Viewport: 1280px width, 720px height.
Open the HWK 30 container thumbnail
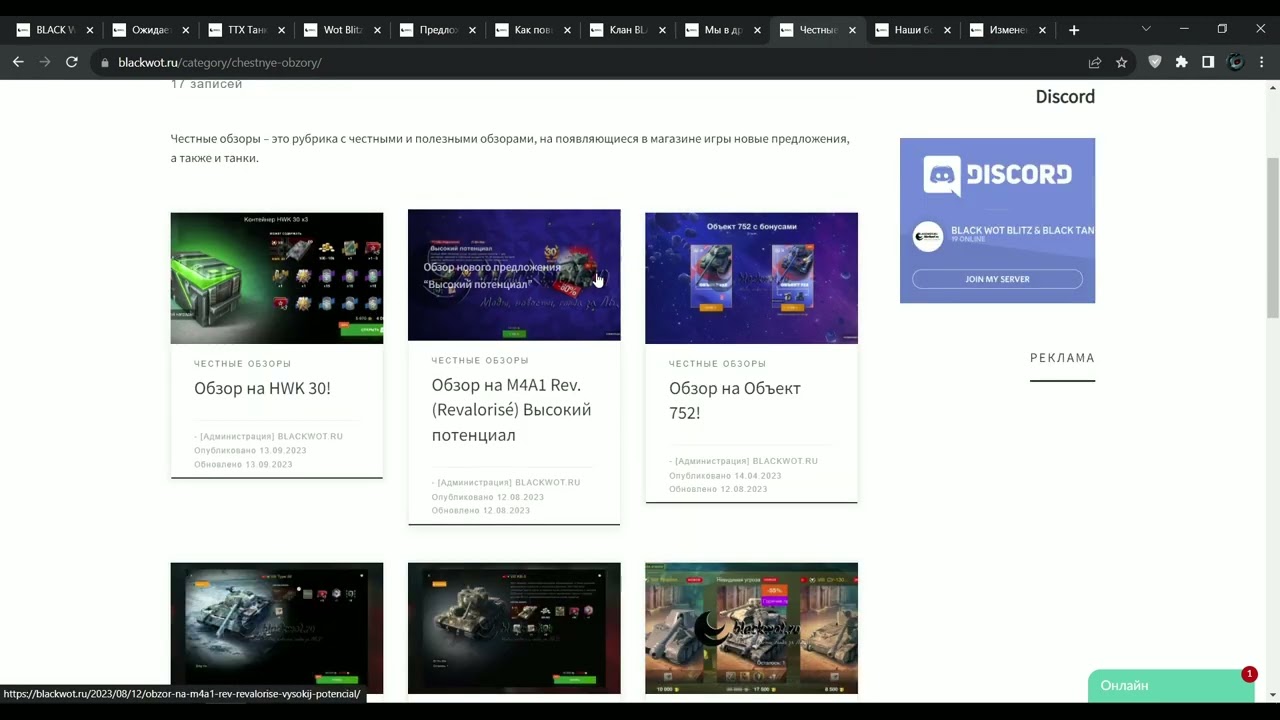[x=277, y=278]
